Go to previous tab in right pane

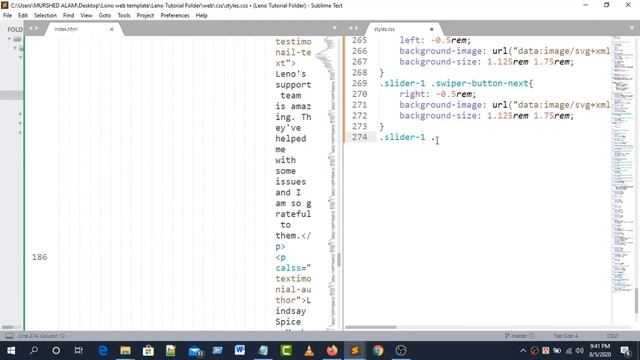point(351,29)
